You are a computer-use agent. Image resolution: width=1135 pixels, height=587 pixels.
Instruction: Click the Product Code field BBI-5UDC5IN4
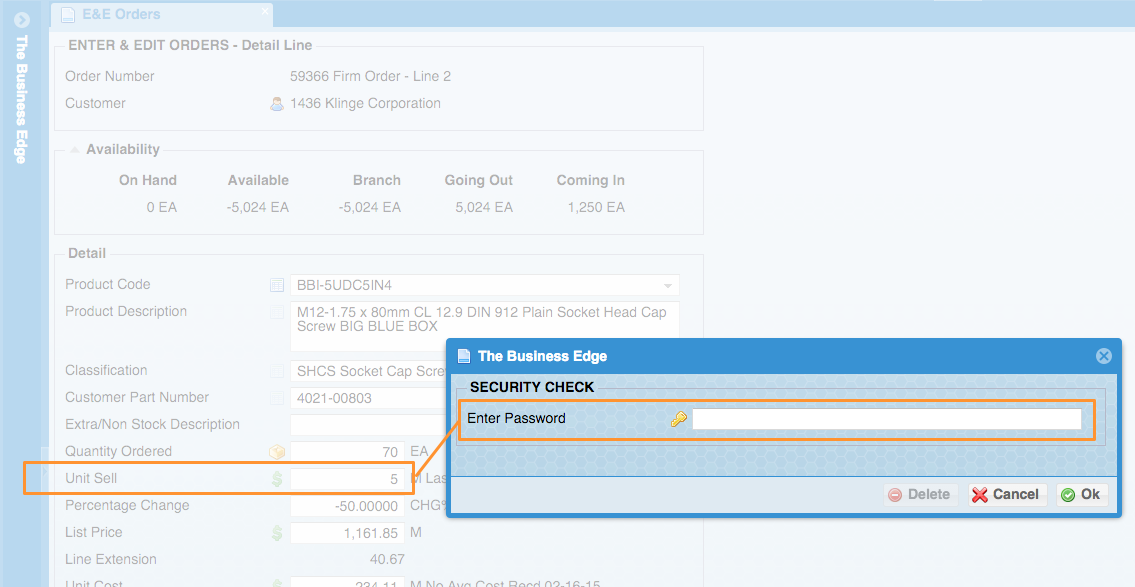point(484,285)
